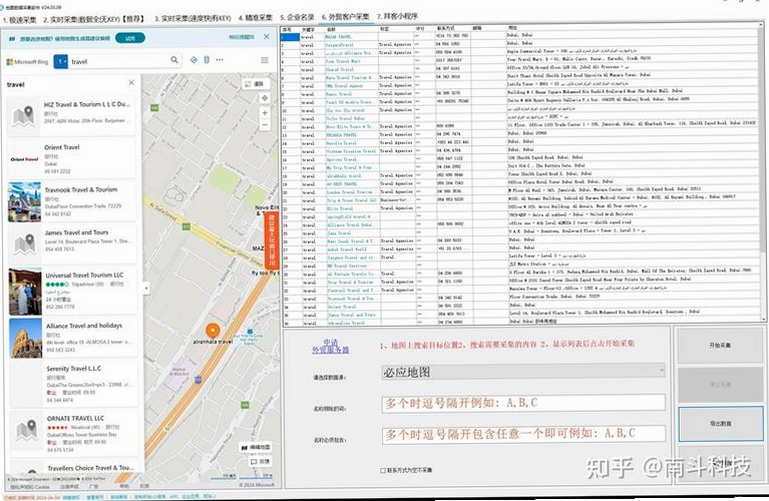Open the 必应地图 data source dropdown
Image resolution: width=769 pixels, height=501 pixels.
pyautogui.click(x=523, y=372)
